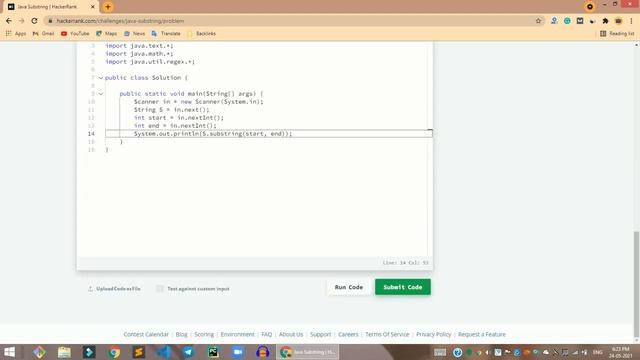The height and width of the screenshot is (360, 640).
Task: Open the Extensions puzzle-piece menu
Action: 605,21
